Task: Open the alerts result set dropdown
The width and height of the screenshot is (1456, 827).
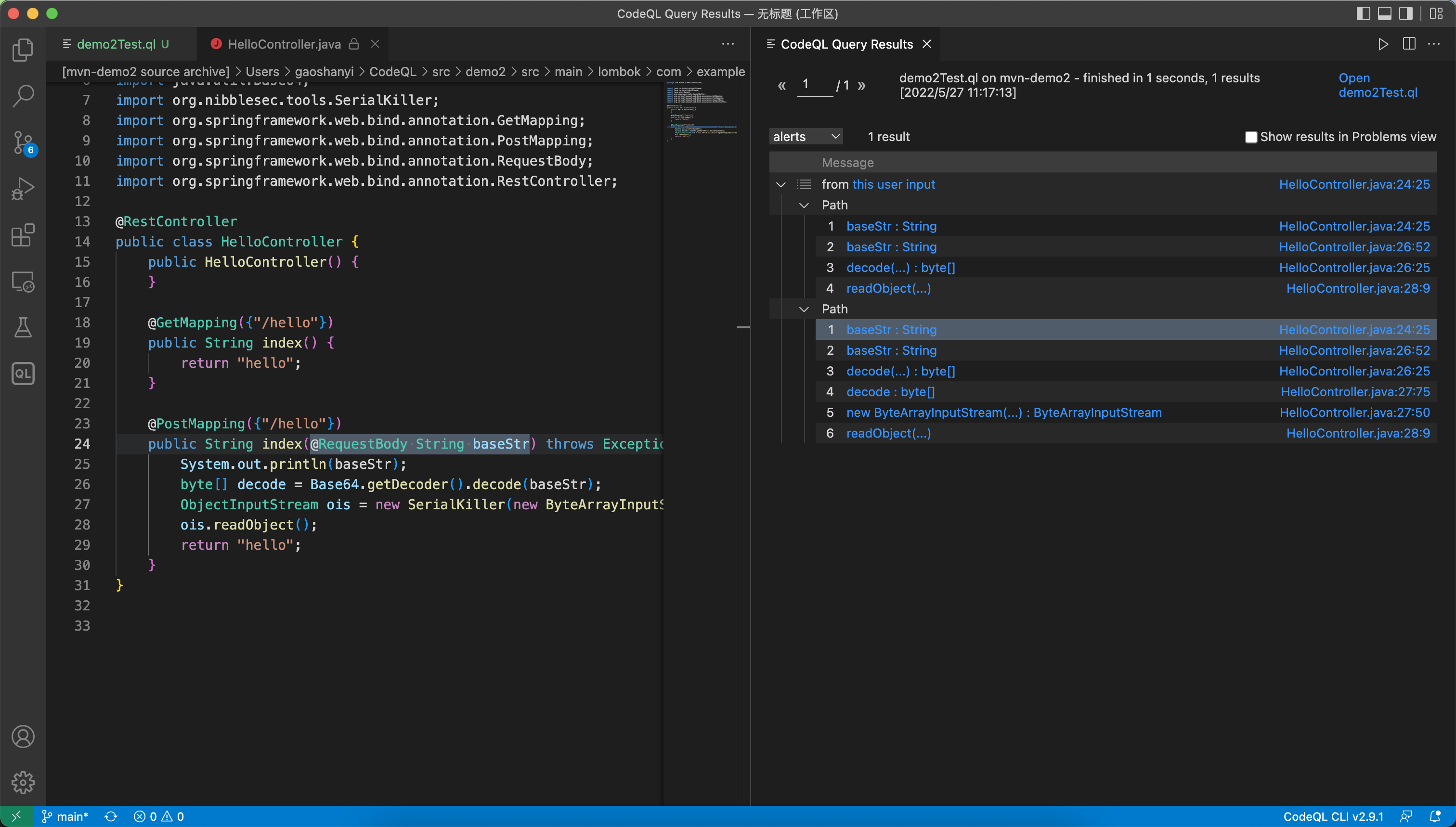Action: pyautogui.click(x=806, y=137)
